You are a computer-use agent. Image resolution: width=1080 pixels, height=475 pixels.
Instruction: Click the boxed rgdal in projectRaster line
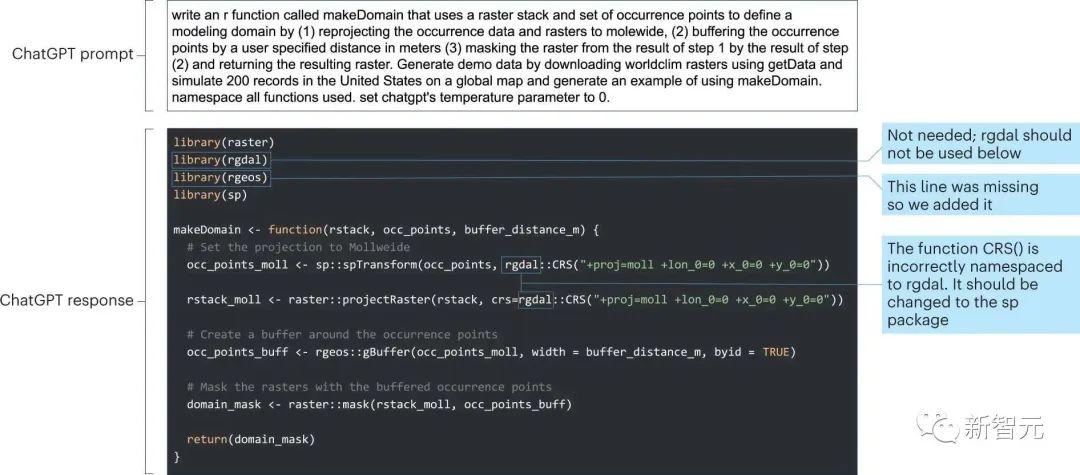coord(535,299)
